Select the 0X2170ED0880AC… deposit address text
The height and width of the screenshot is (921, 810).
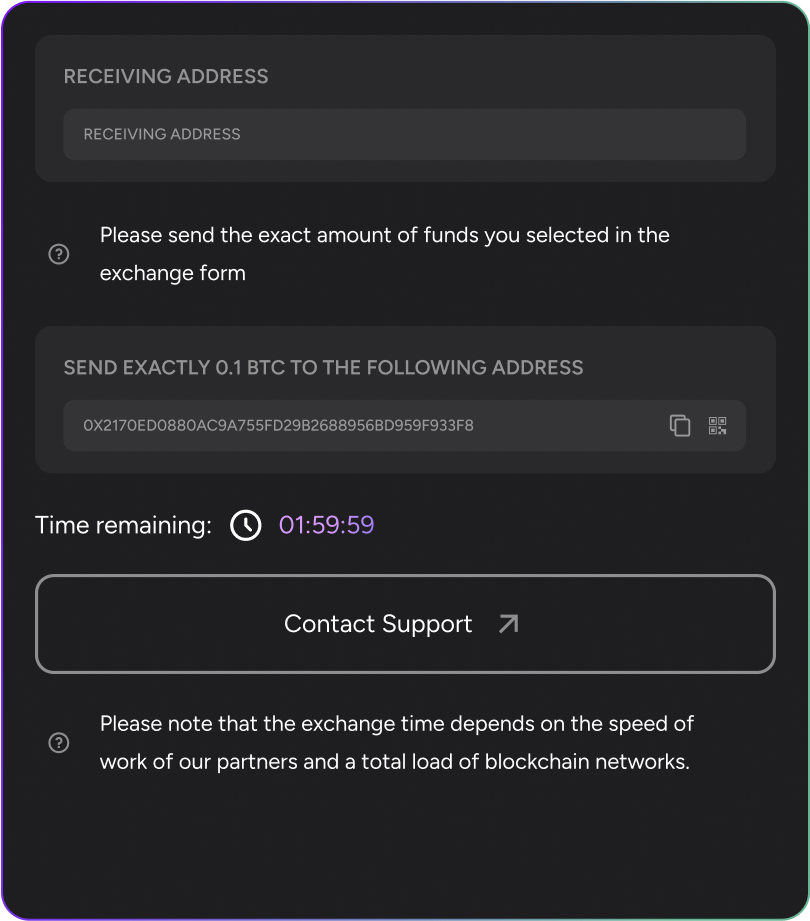278,425
